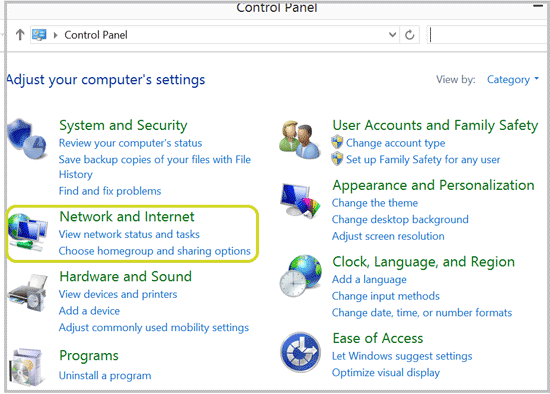This screenshot has width=550, height=394.
Task: Click Change account type link
Action: pyautogui.click(x=395, y=143)
